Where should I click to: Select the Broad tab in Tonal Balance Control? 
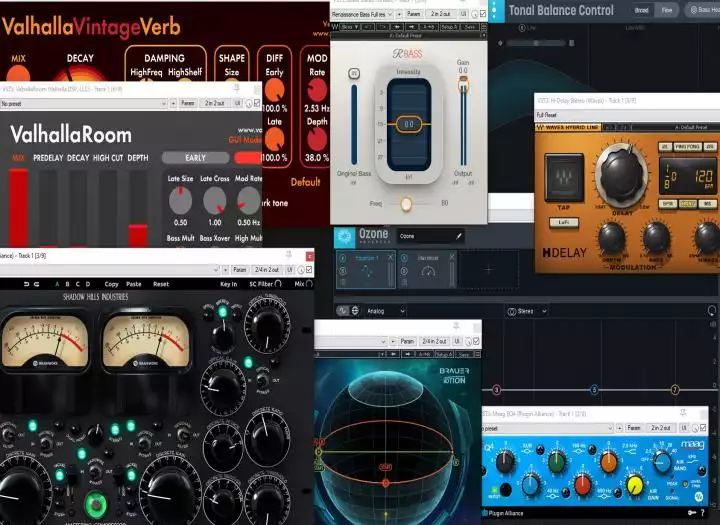pos(641,10)
